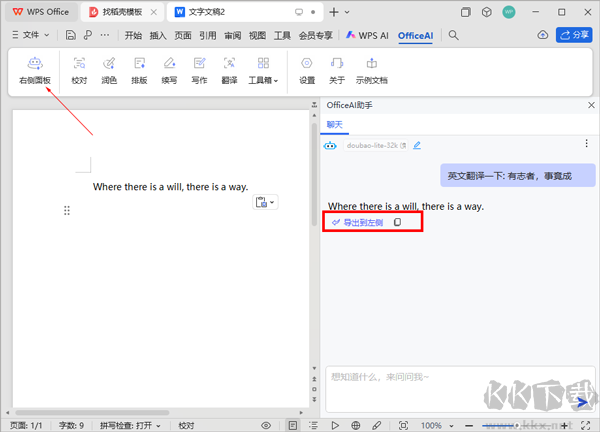Switch to outline view icon
The image size is (600, 432).
[313, 425]
